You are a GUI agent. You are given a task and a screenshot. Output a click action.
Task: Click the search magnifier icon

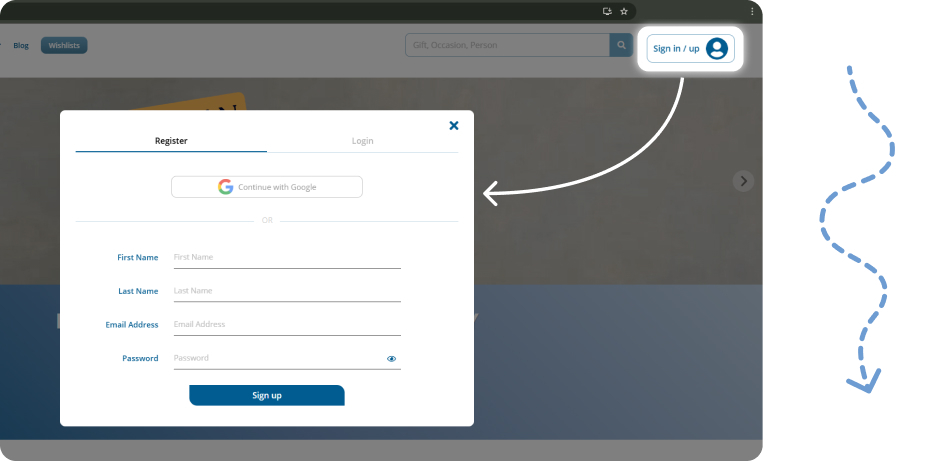622,45
